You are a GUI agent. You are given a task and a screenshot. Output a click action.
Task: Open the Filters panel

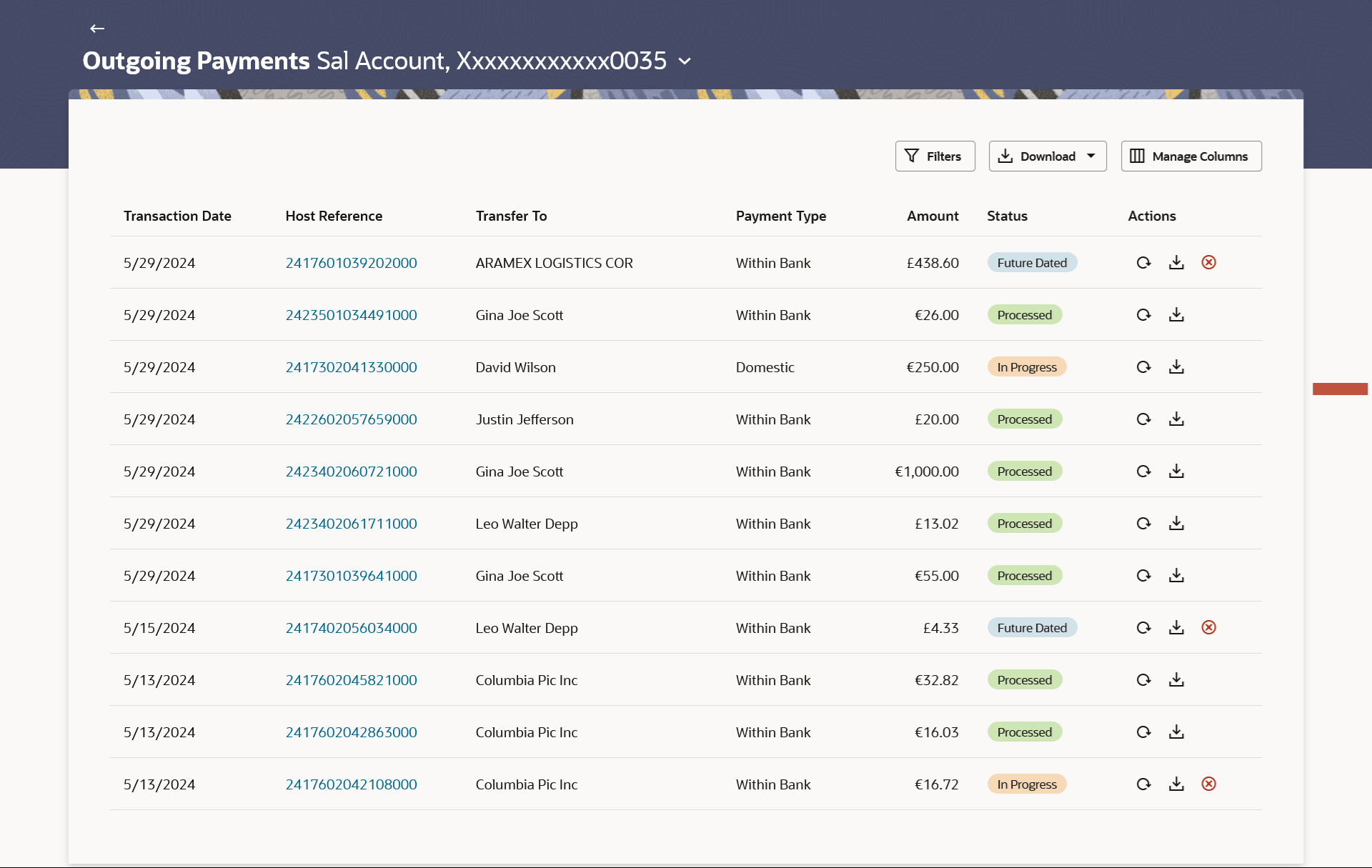935,156
